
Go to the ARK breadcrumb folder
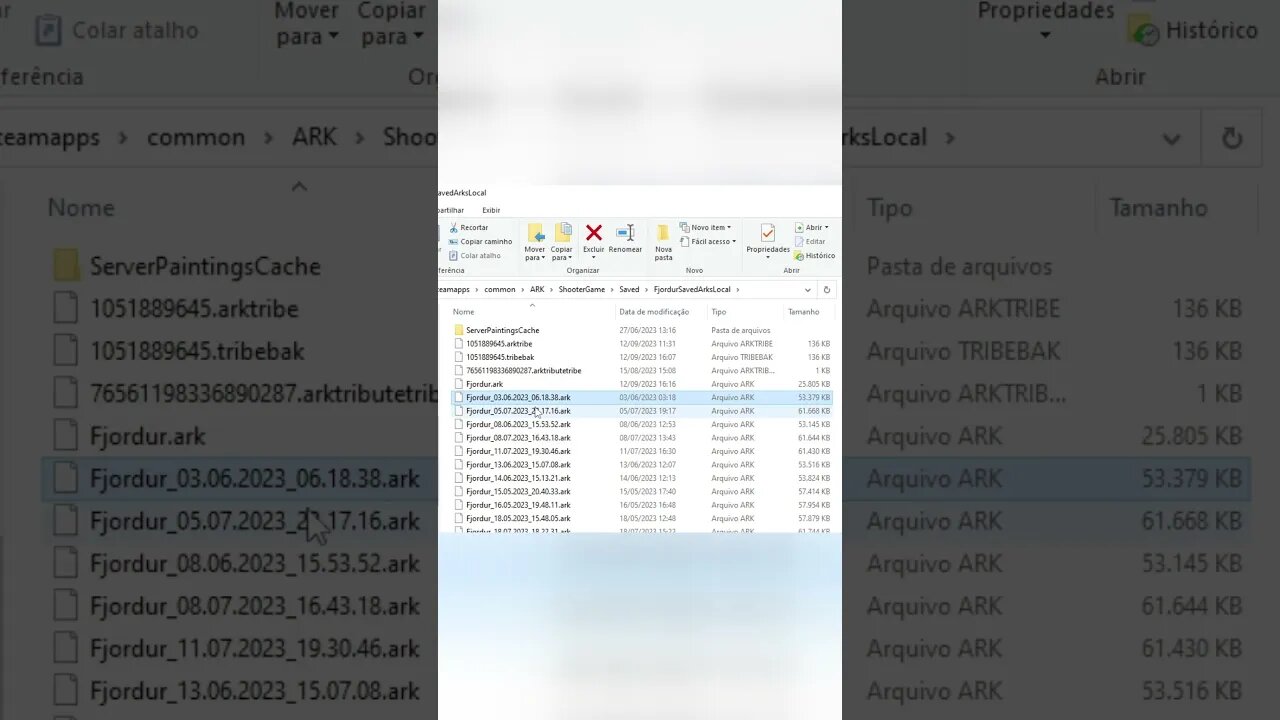(x=537, y=289)
